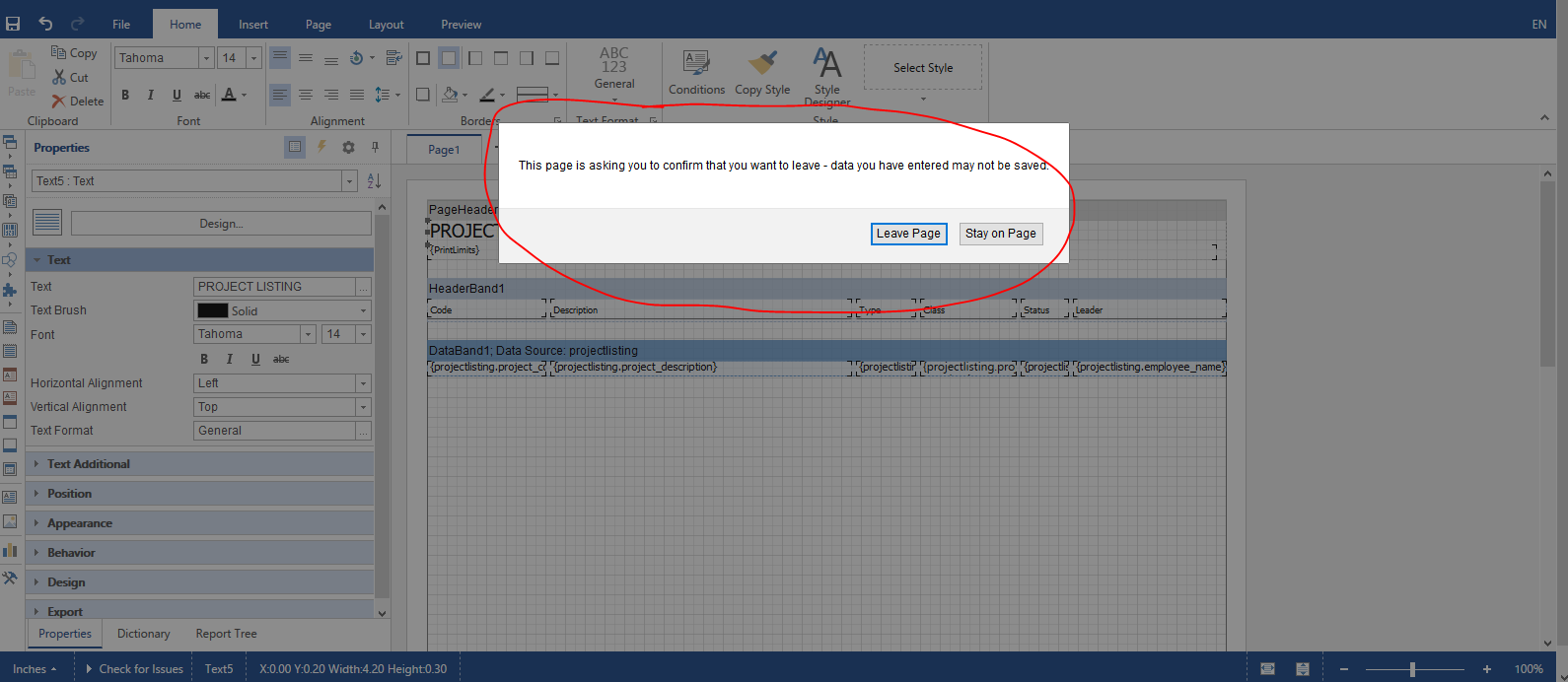1568x682 pixels.
Task: Expand the Appearance property group
Action: point(199,523)
